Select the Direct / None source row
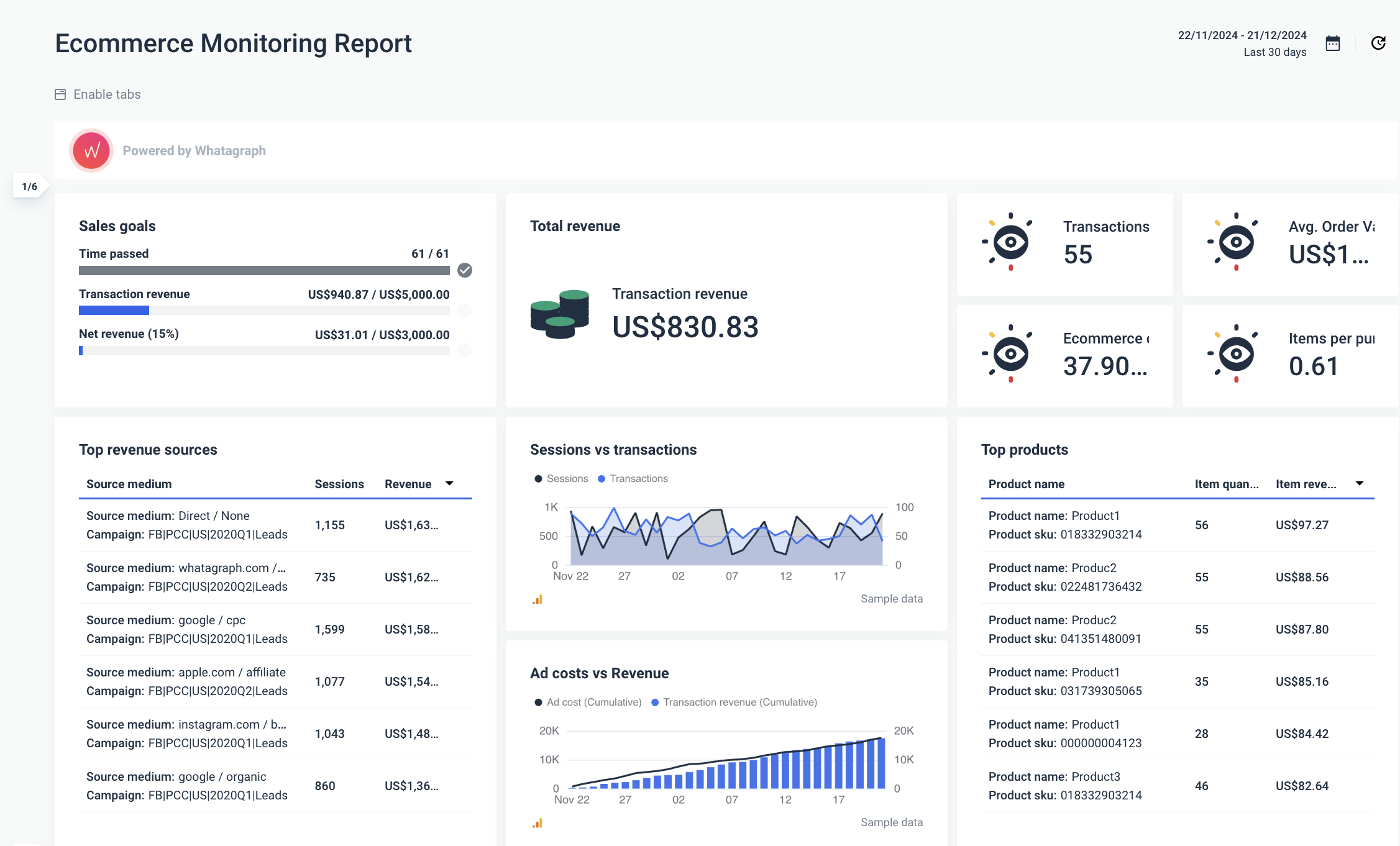Screen dimensions: 1400x846 (x=275, y=525)
